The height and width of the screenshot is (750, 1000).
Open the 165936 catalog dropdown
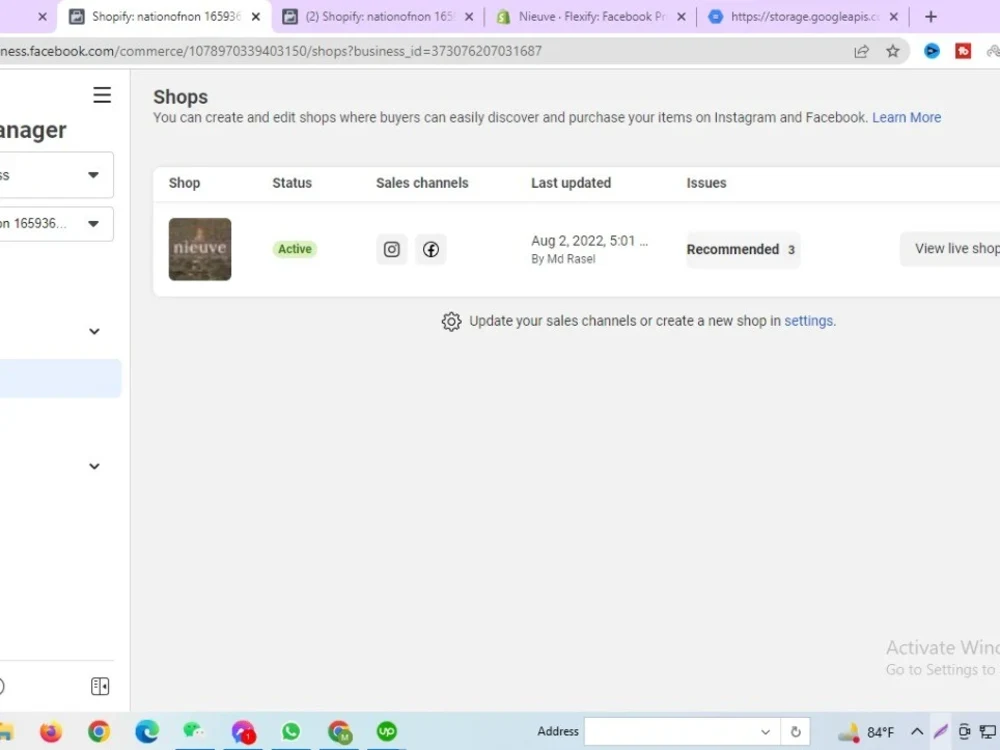click(57, 224)
